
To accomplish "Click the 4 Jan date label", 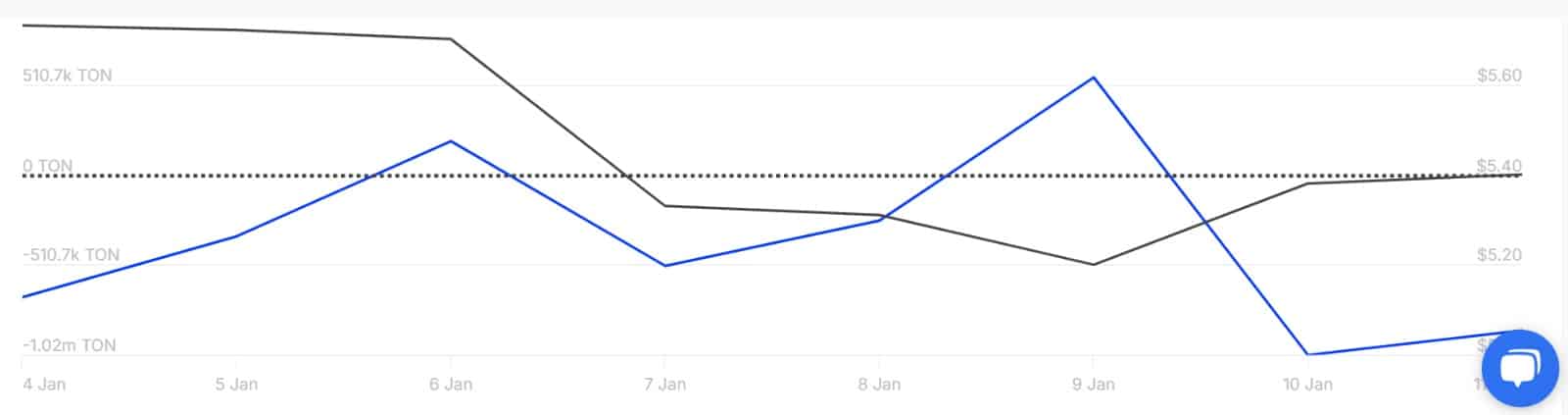I will pyautogui.click(x=44, y=385).
